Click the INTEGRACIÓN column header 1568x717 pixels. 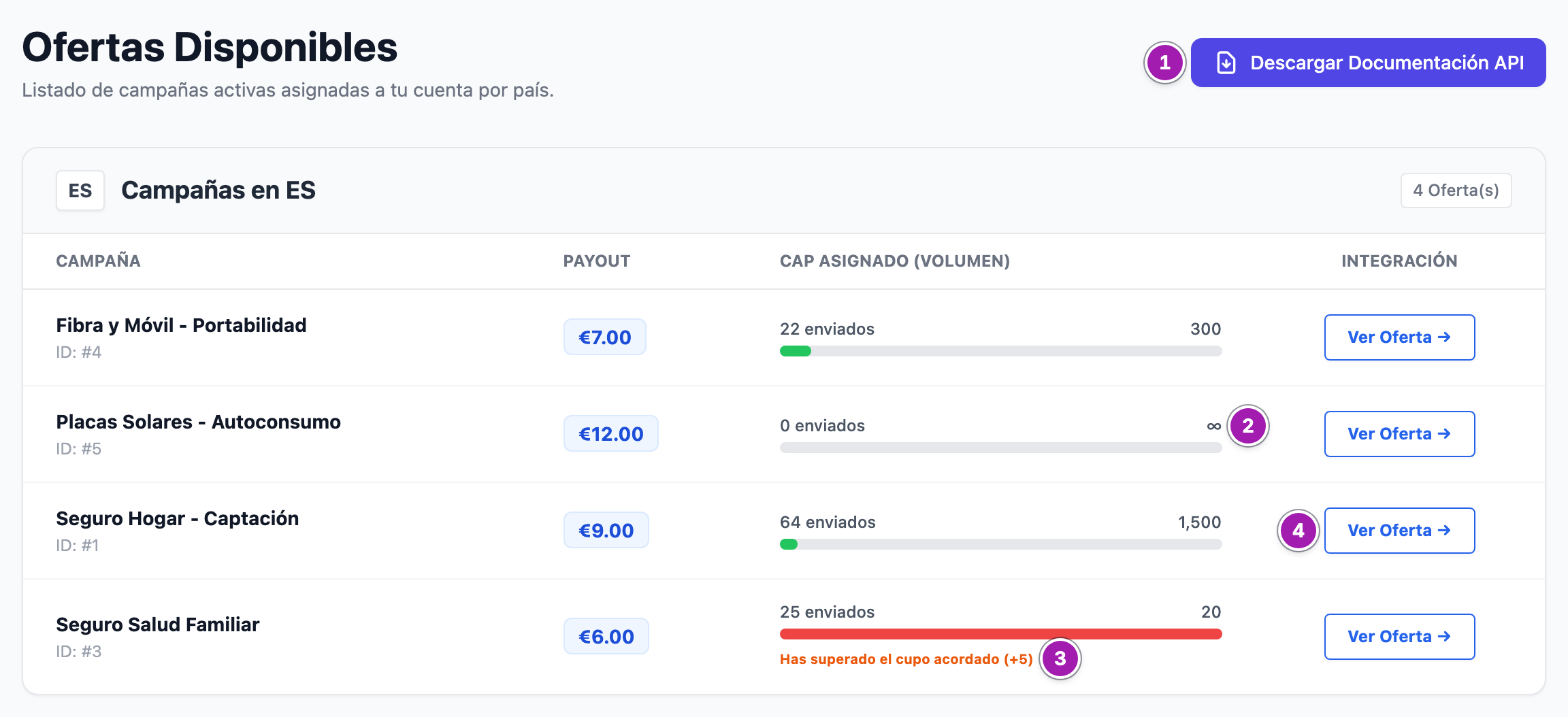(1399, 261)
